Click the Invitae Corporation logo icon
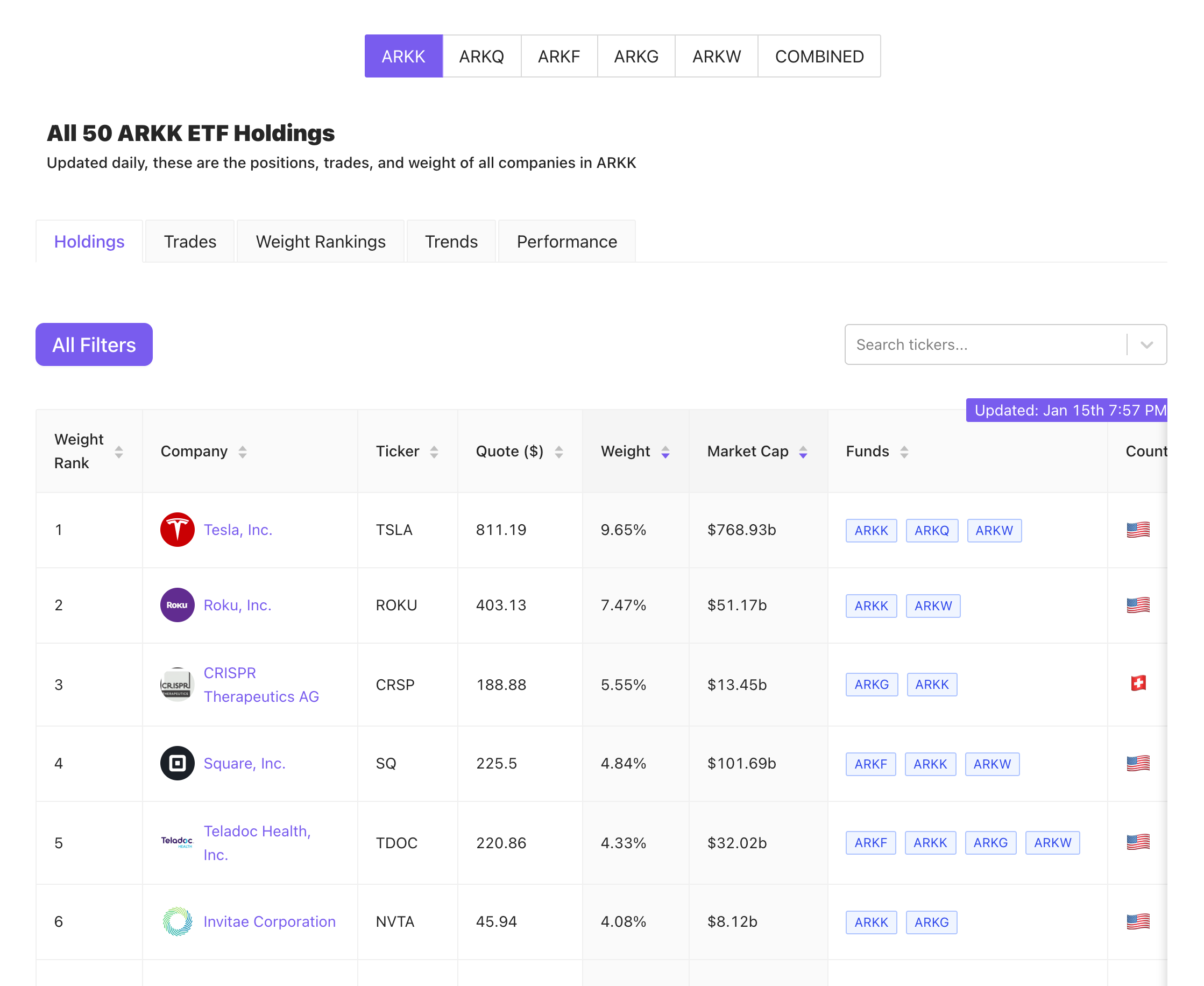The width and height of the screenshot is (1204, 986). [177, 921]
